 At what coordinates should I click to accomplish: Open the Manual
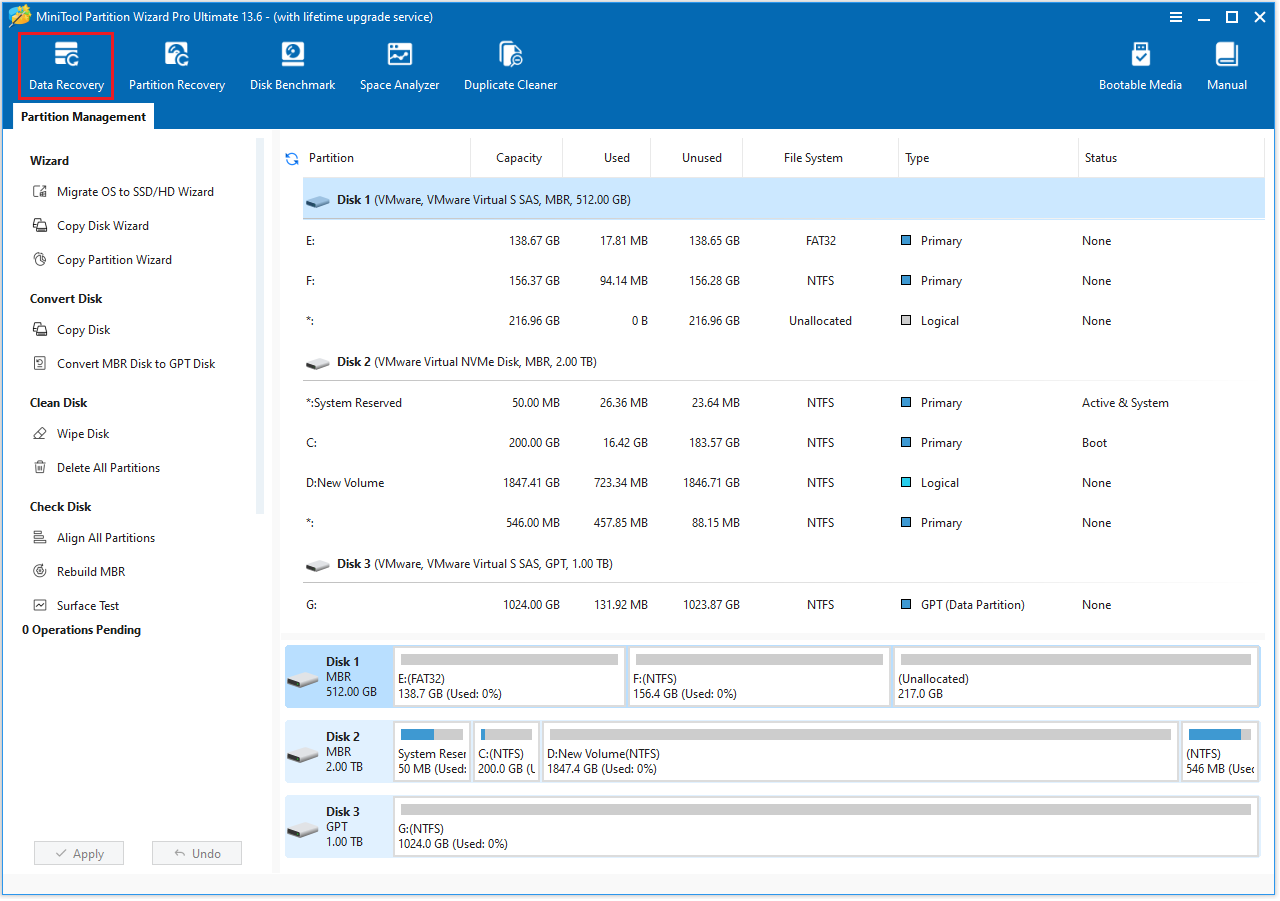pos(1226,64)
